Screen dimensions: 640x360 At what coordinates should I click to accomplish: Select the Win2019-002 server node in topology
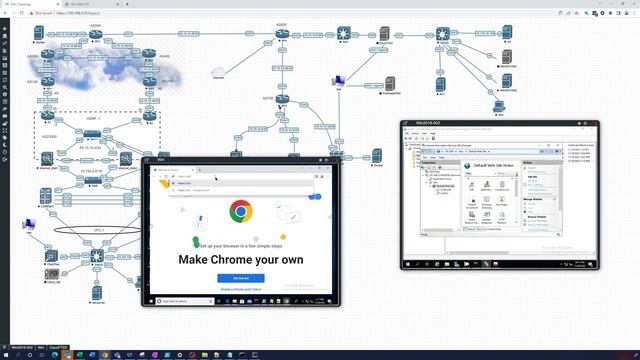coord(507,81)
